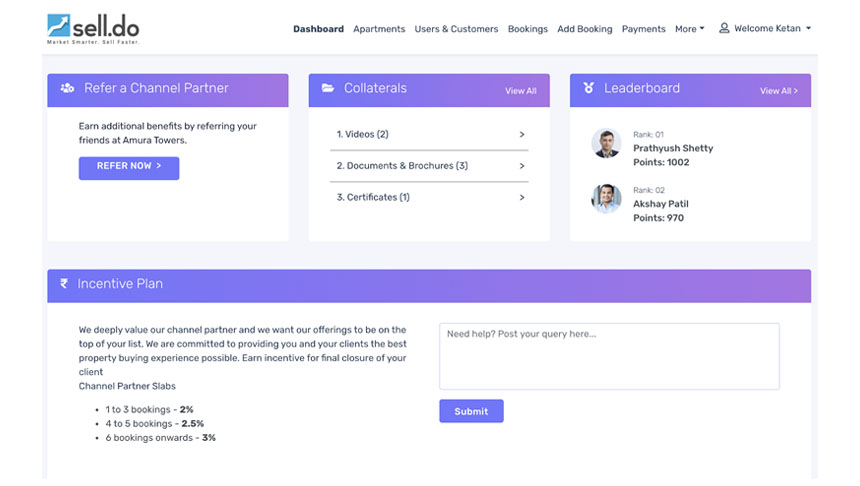Open the Payments section
The image size is (860, 486).
(643, 29)
